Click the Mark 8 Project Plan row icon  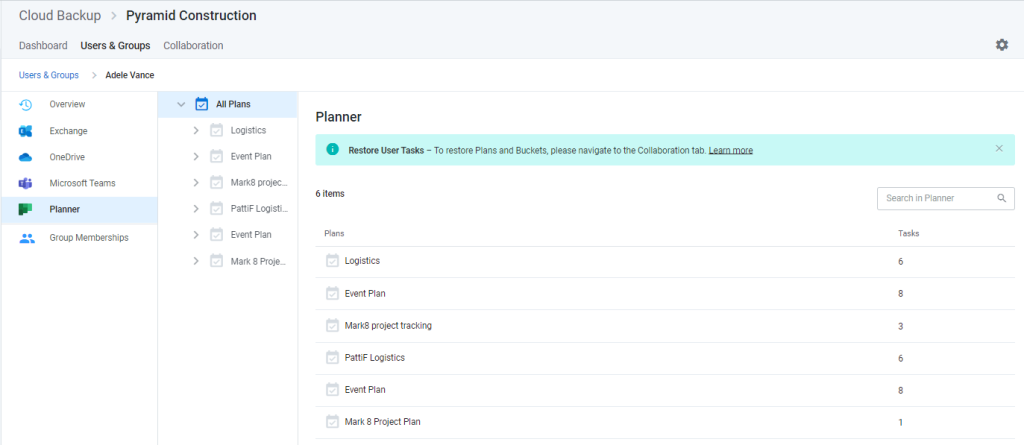point(332,421)
